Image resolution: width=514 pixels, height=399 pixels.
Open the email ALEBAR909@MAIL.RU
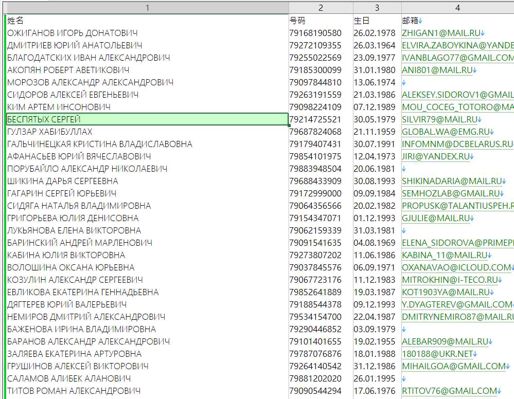point(445,341)
